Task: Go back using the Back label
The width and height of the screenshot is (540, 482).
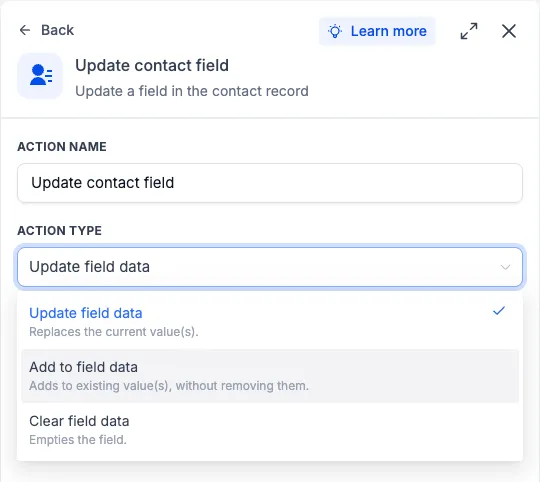Action: click(x=58, y=30)
